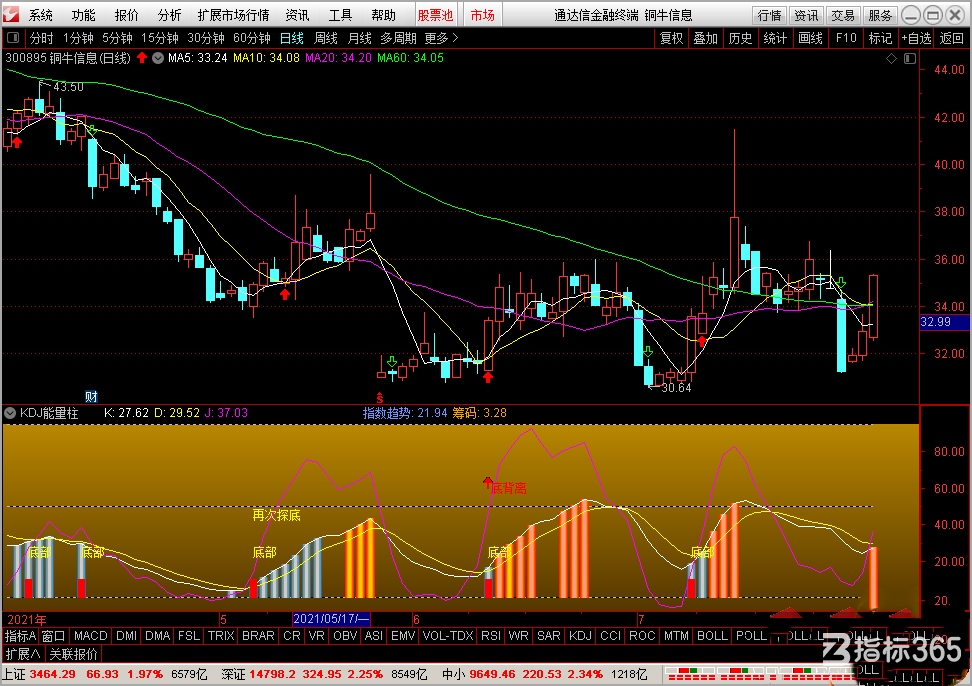The image size is (972, 686).
Task: Collapse the 扩展∧ expander
Action: click(23, 654)
